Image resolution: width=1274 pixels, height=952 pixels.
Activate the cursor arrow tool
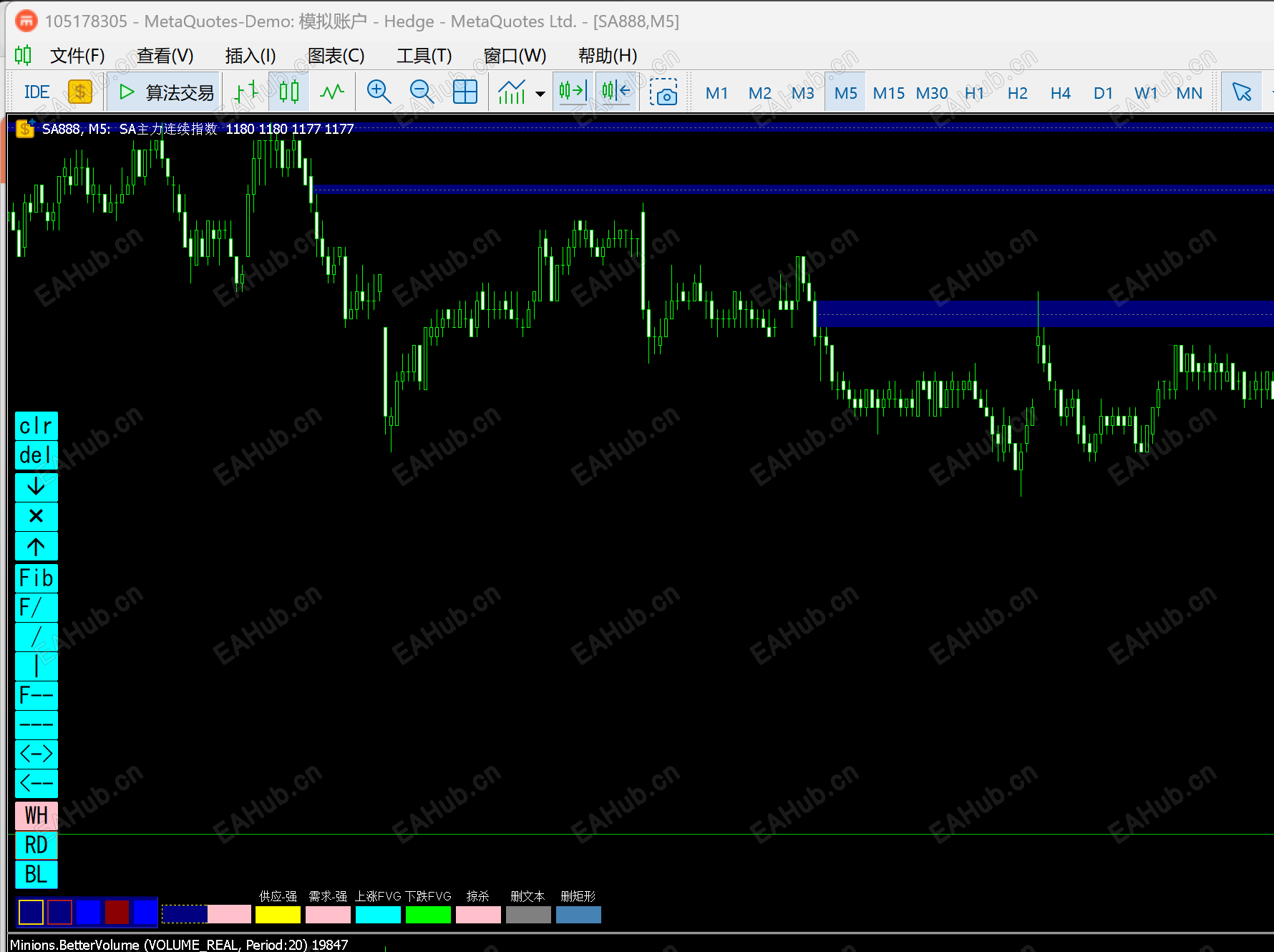tap(1241, 92)
